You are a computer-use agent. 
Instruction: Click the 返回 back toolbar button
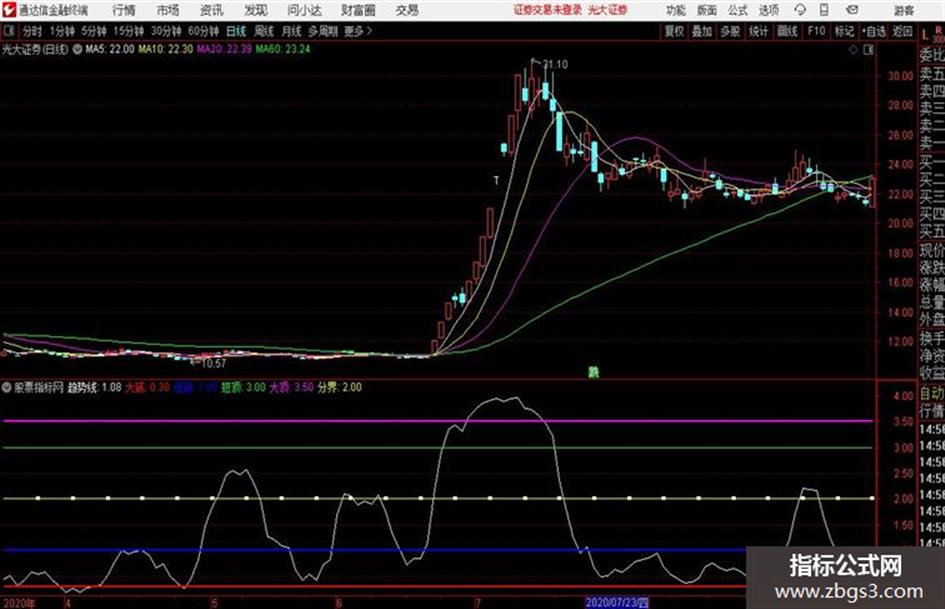tap(903, 31)
